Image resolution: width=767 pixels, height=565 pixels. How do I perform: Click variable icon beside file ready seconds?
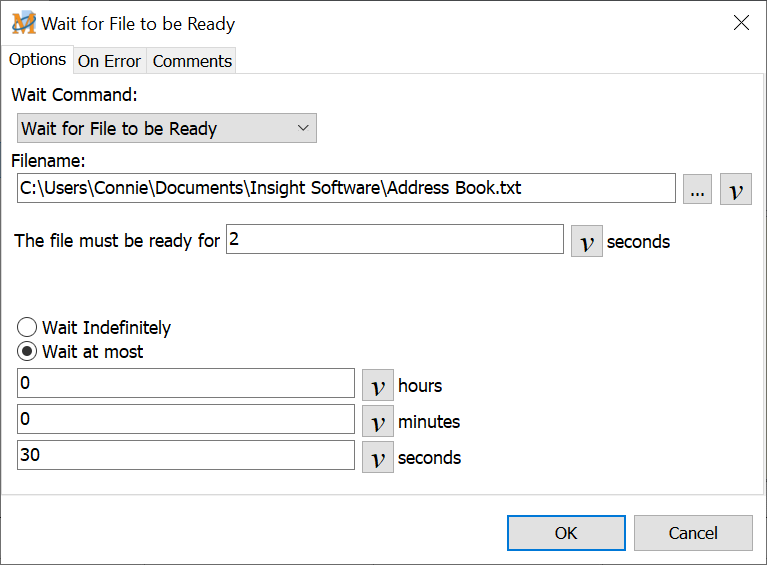(586, 241)
